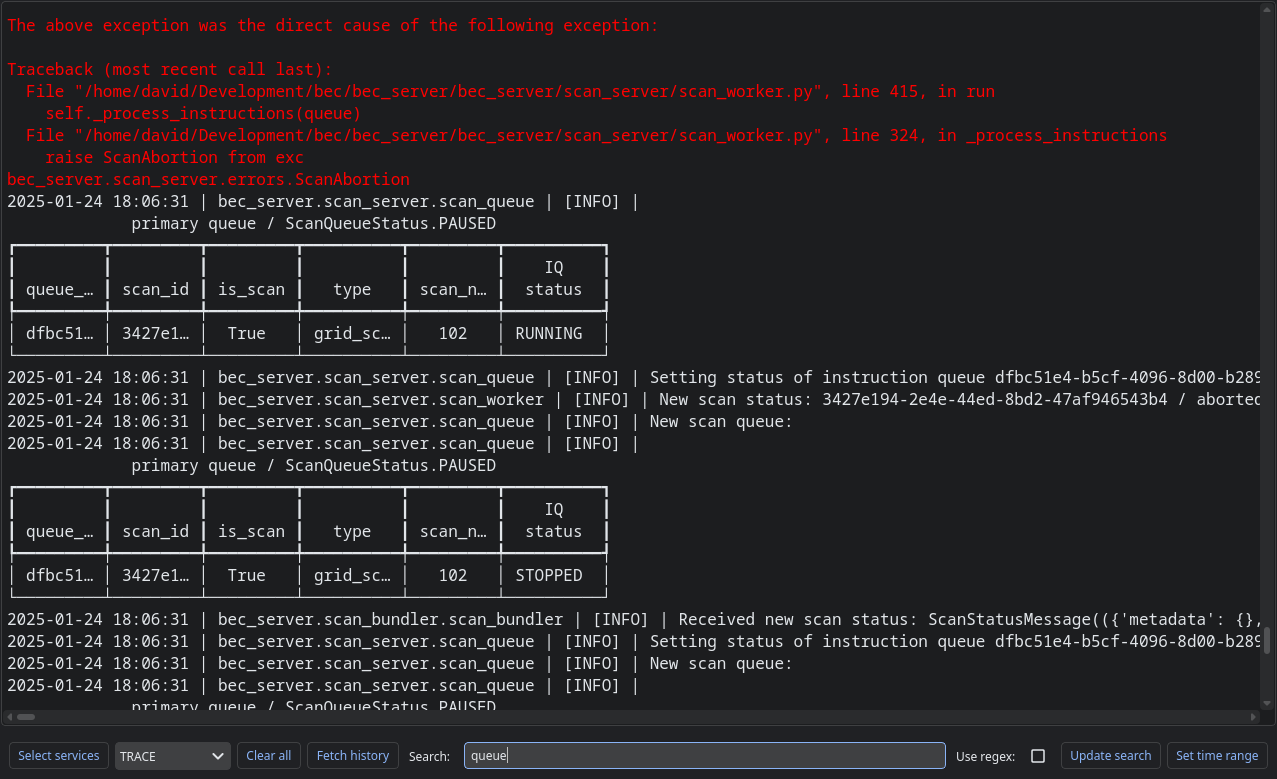Click the Select services button
1277x779 pixels.
click(59, 756)
